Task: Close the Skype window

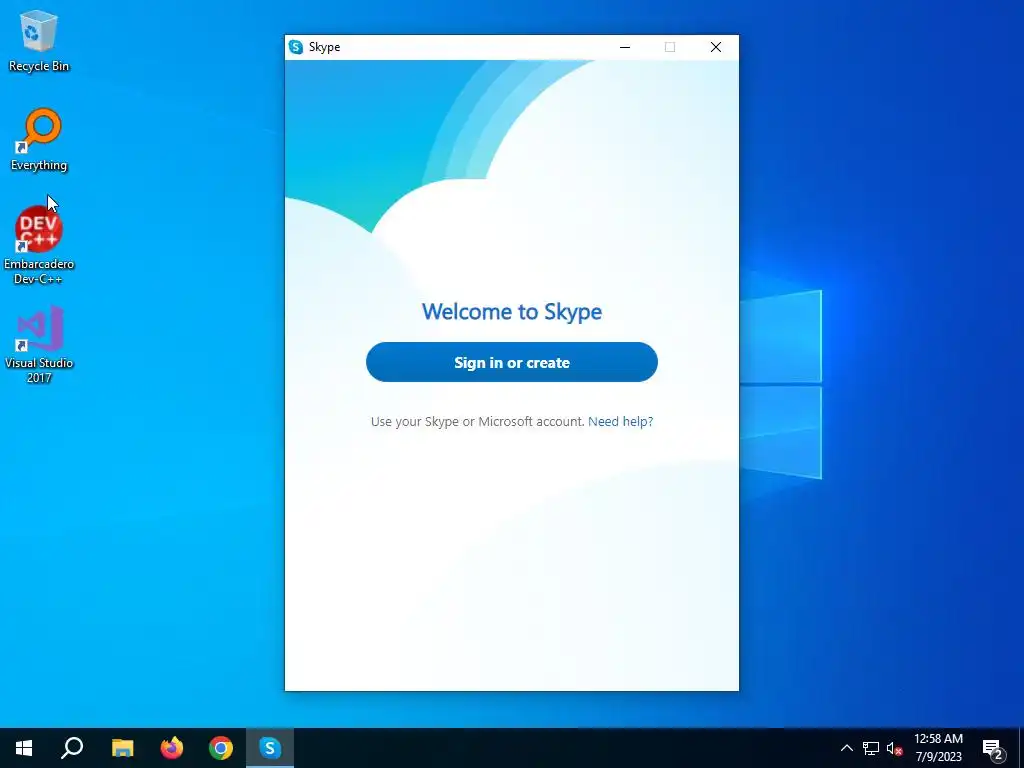Action: pos(716,47)
